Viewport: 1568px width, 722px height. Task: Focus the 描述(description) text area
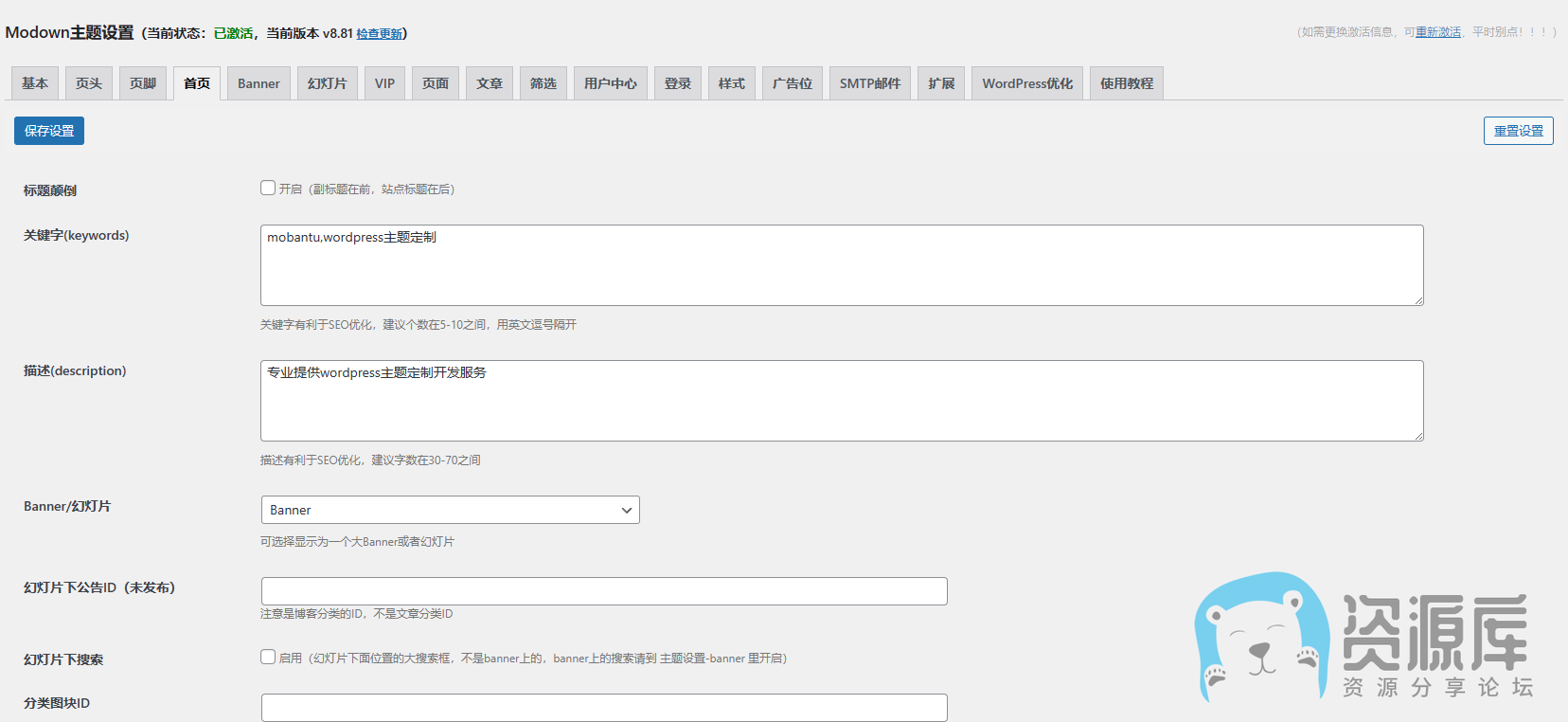coord(841,401)
